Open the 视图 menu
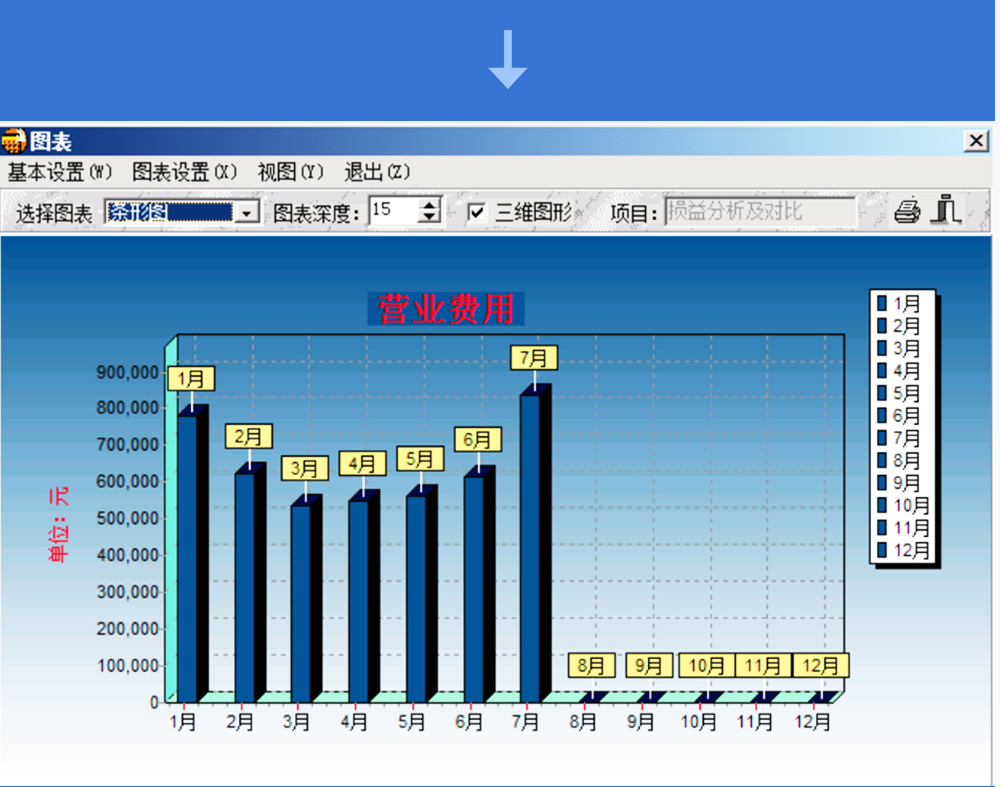 (x=291, y=172)
